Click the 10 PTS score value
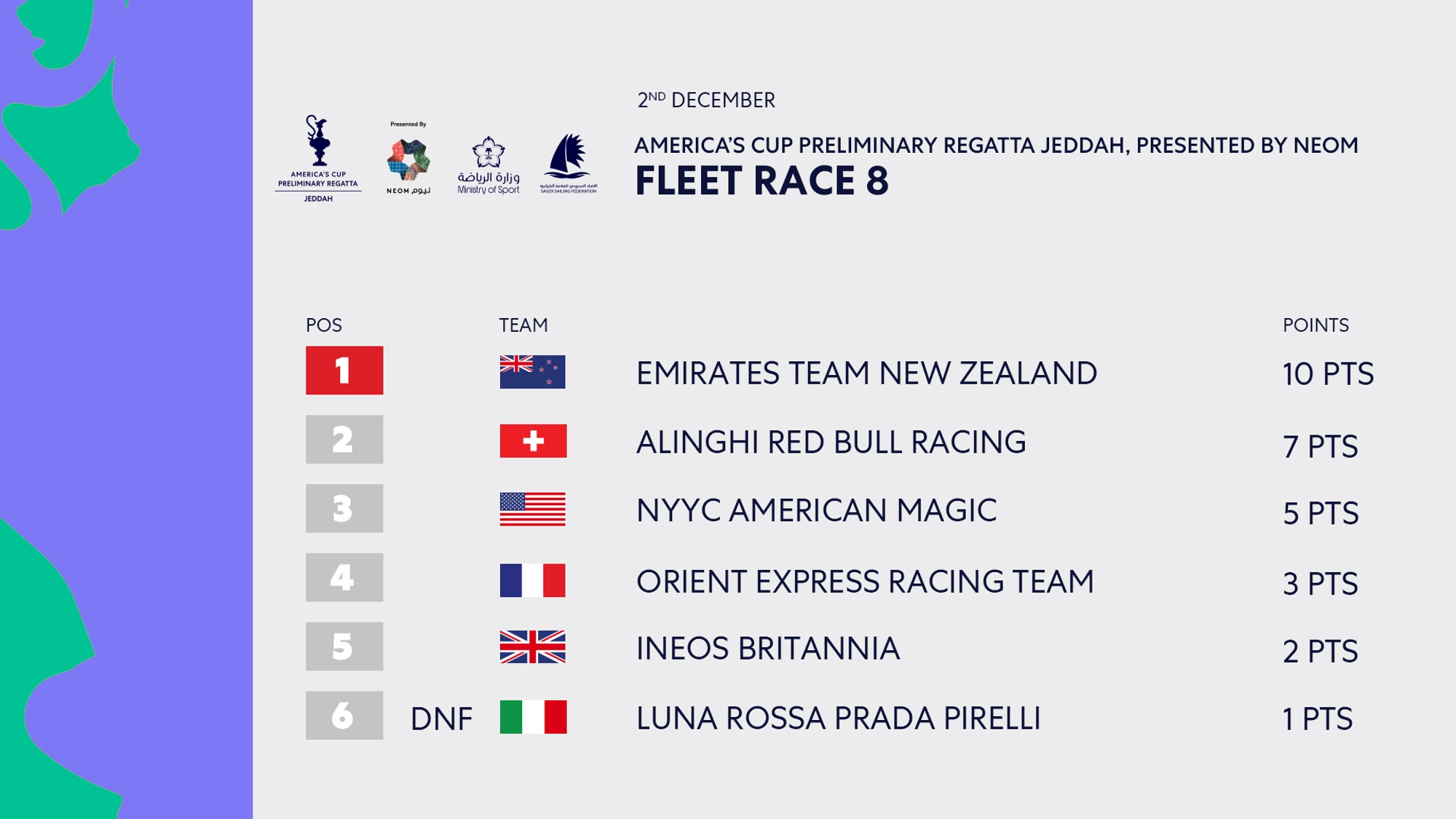The height and width of the screenshot is (819, 1456). pyautogui.click(x=1328, y=374)
